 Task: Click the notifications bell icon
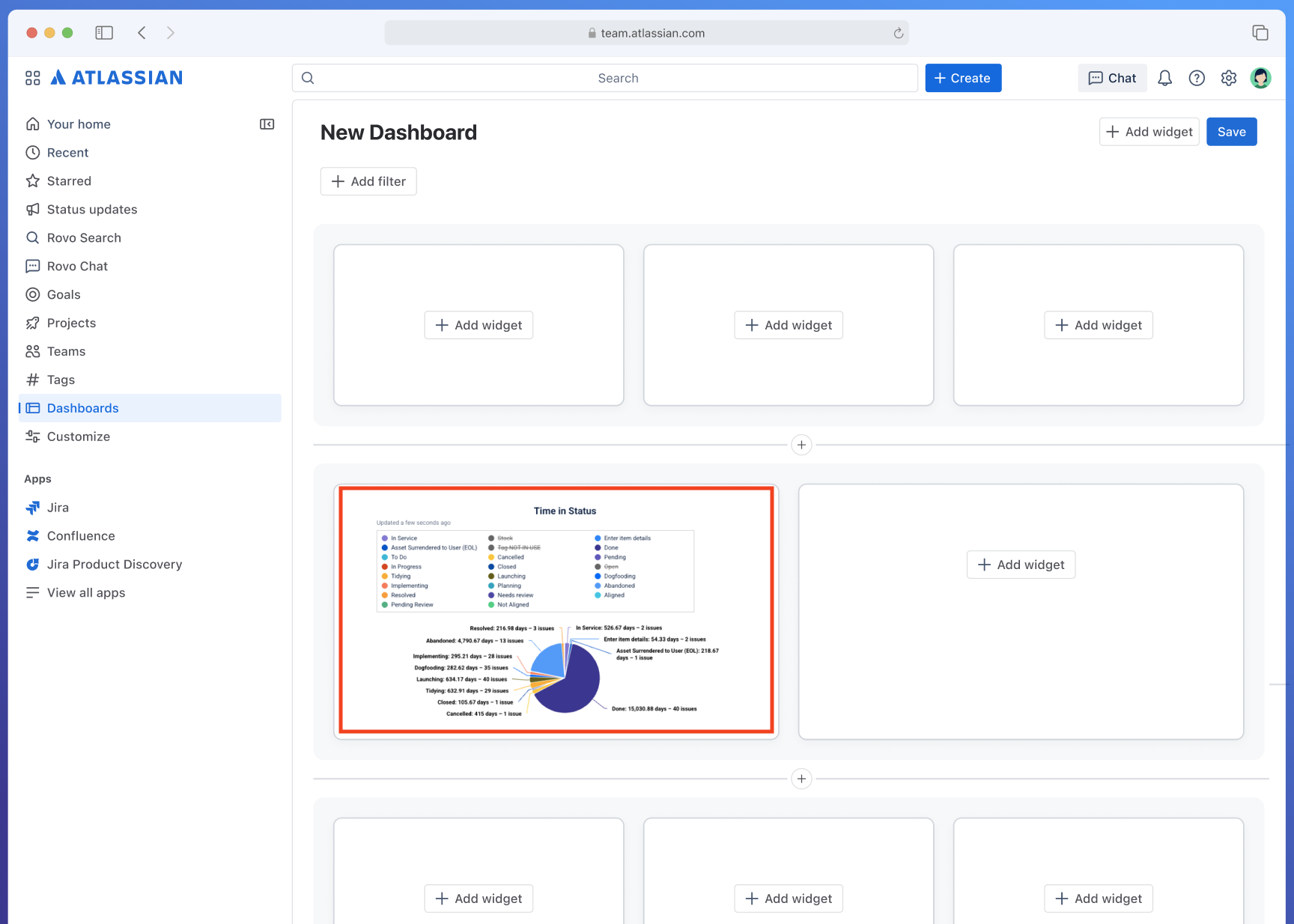click(x=1164, y=78)
